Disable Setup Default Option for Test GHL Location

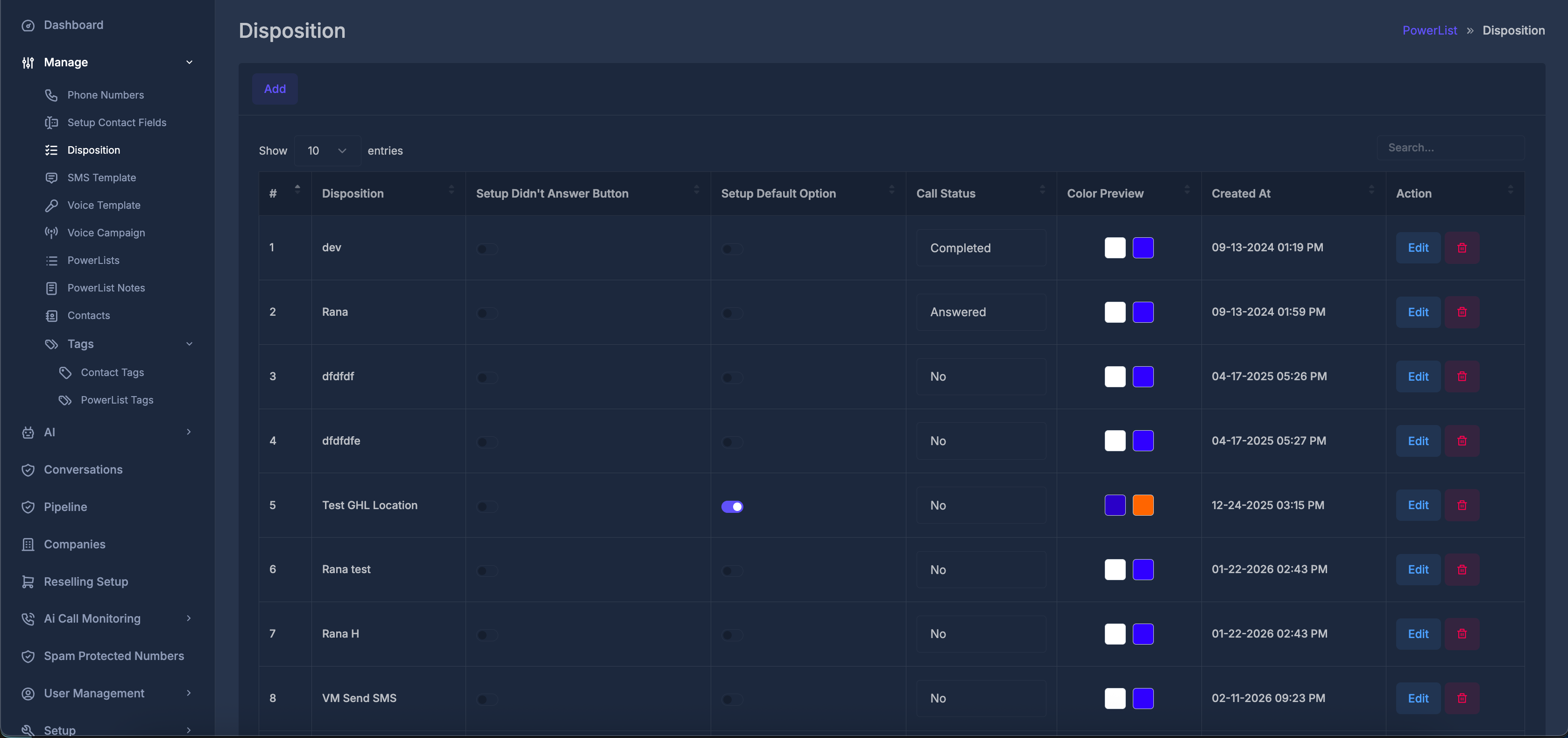tap(733, 506)
